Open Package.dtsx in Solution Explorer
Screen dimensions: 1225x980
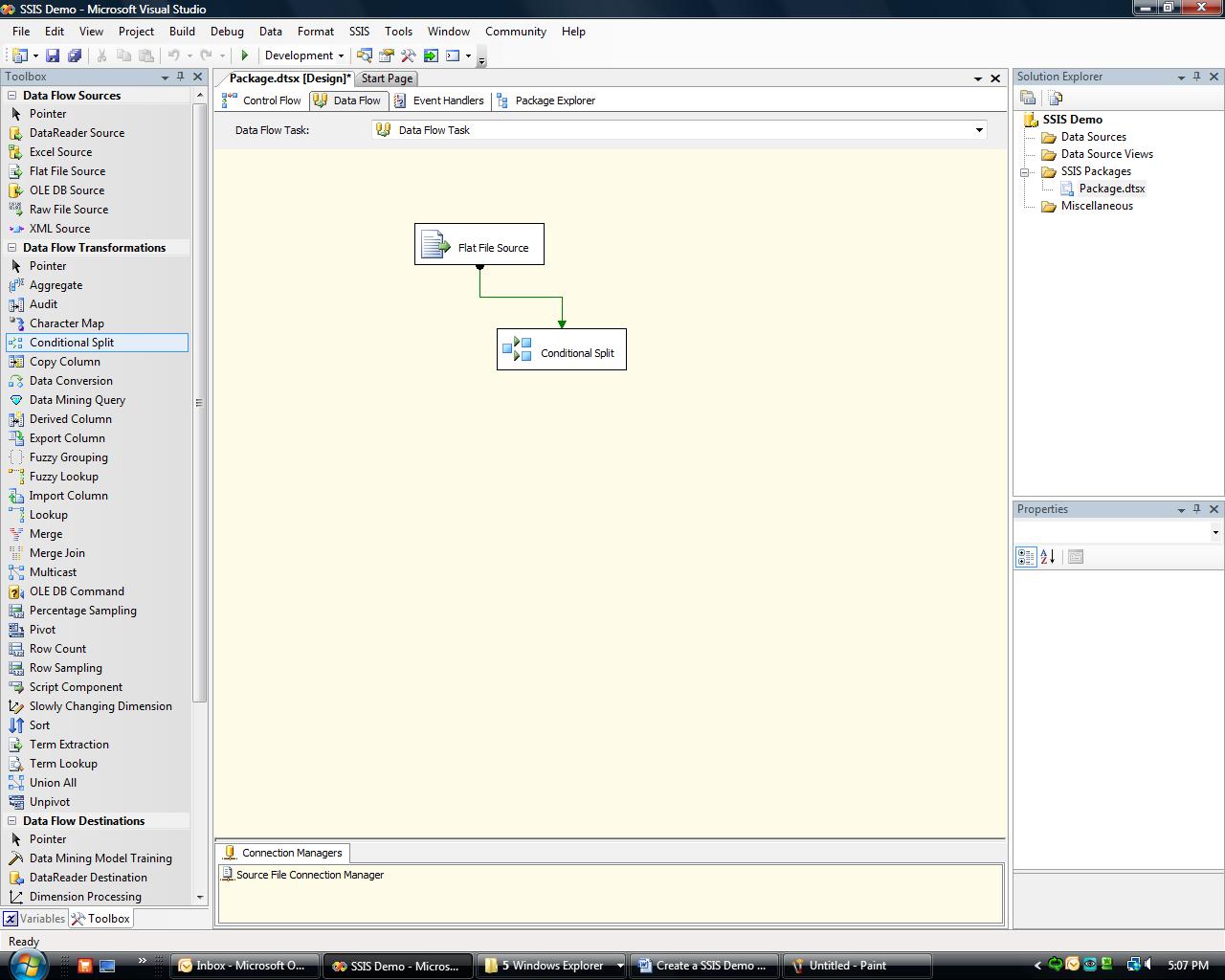click(1111, 189)
